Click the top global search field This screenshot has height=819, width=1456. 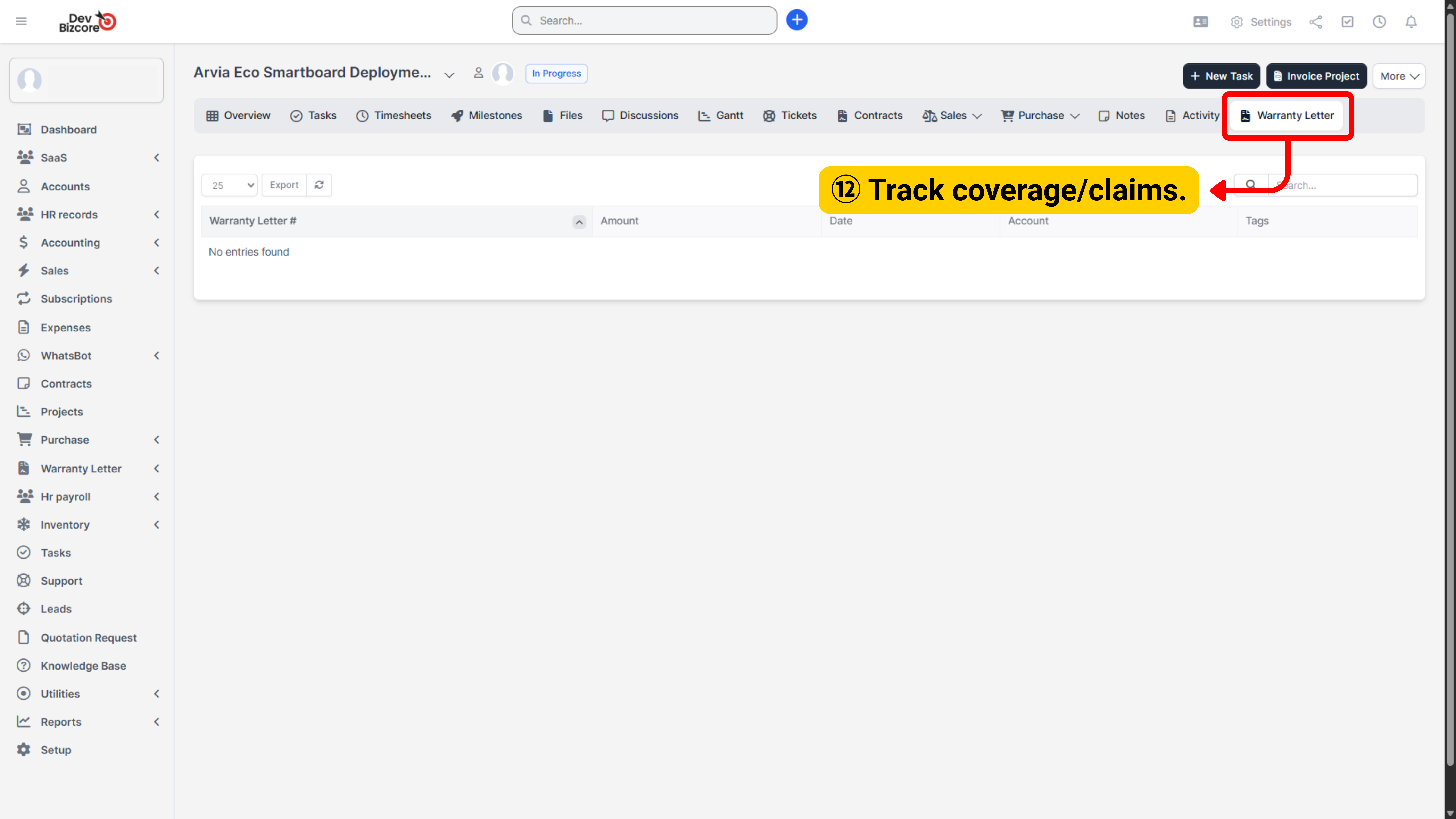click(644, 21)
